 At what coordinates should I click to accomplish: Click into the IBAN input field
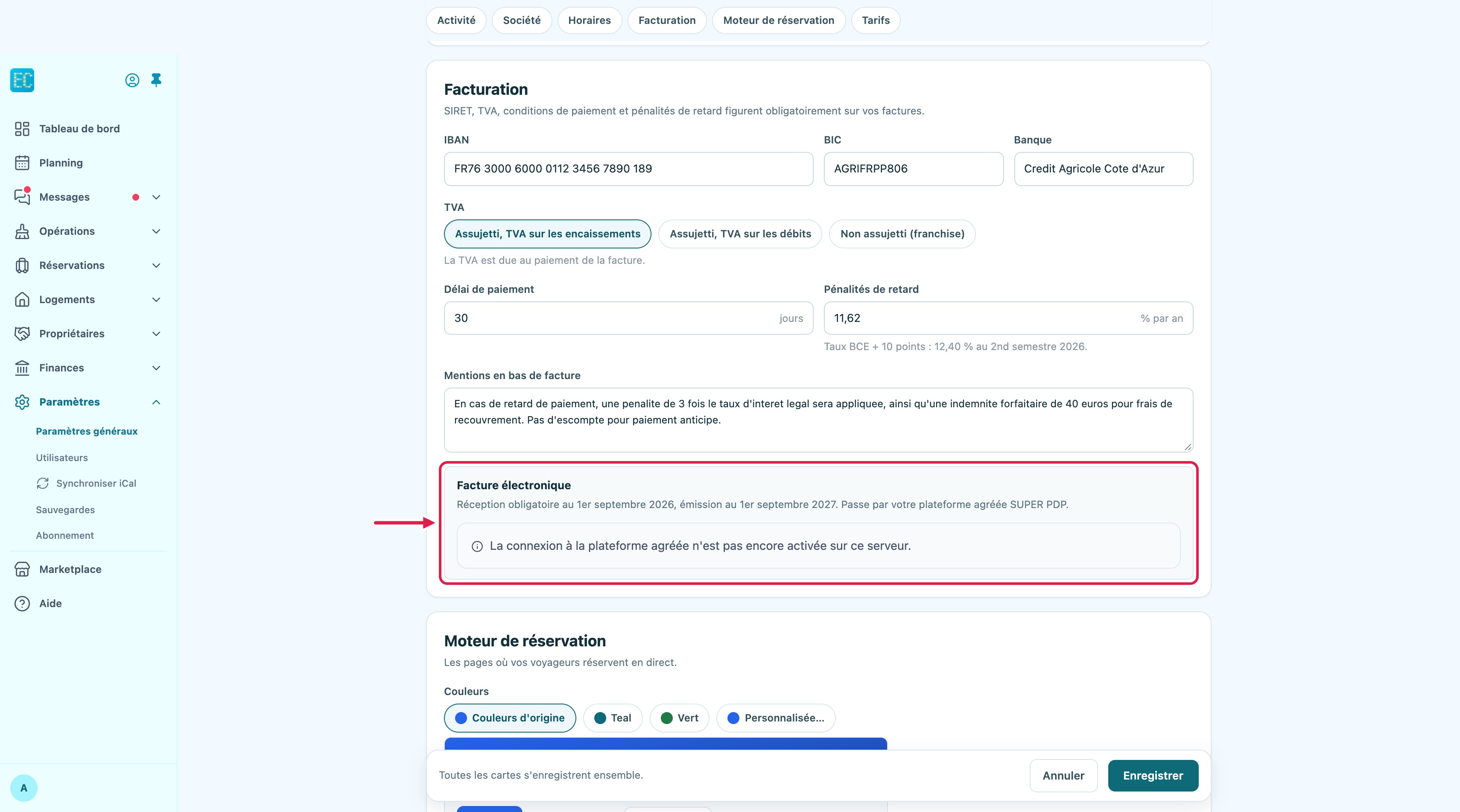628,169
